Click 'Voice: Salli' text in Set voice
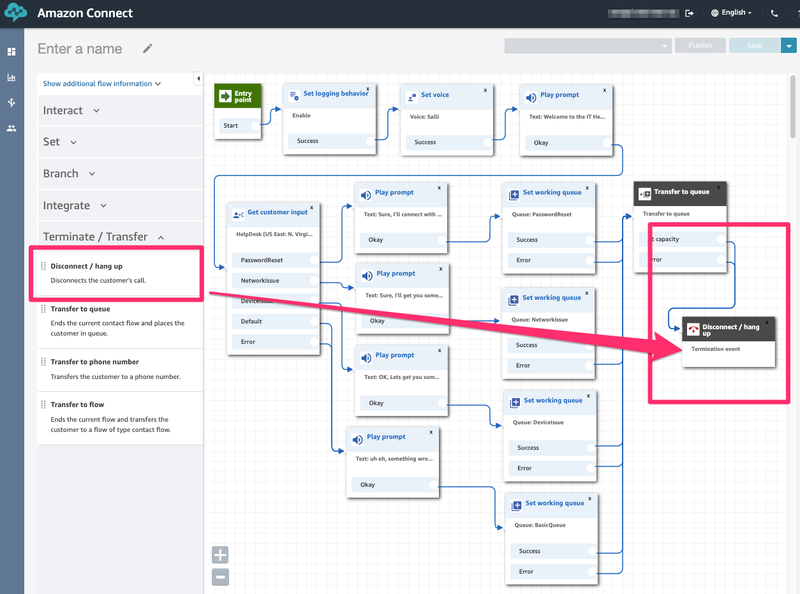 (424, 117)
